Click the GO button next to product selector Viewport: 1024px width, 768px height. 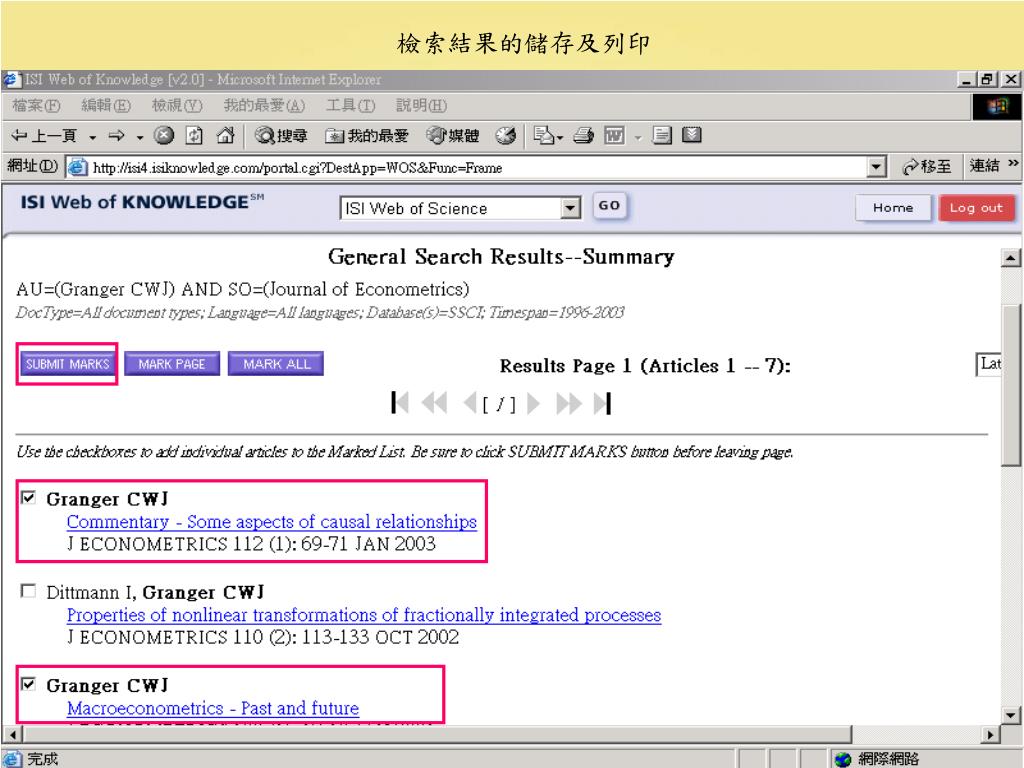tap(609, 206)
